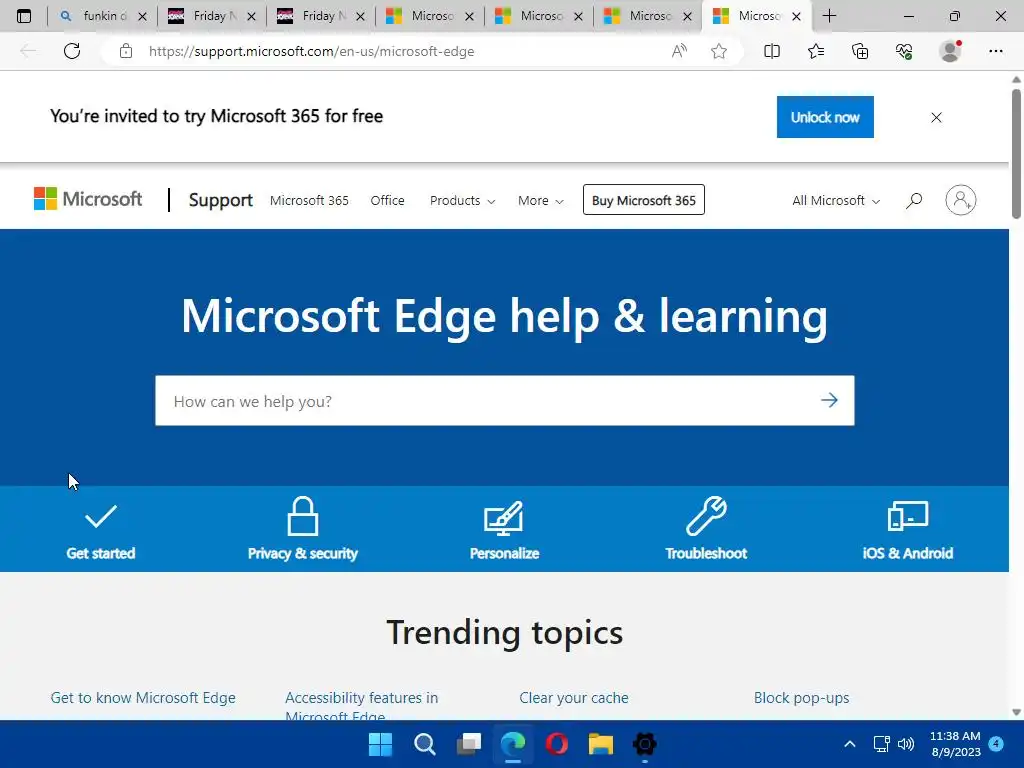Open the Windows Start menu

pos(380,744)
